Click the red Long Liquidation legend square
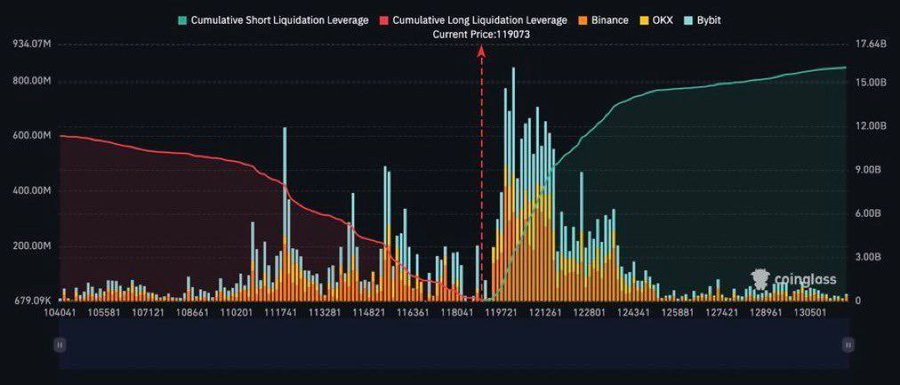Viewport: 900px width, 385px height. point(384,20)
